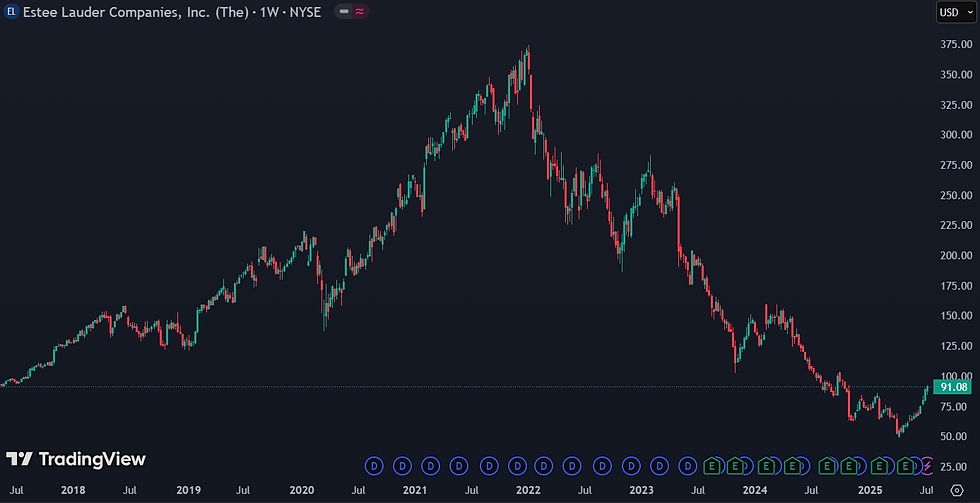Click the first green earnings E marker
The image size is (980, 503).
coord(711,465)
